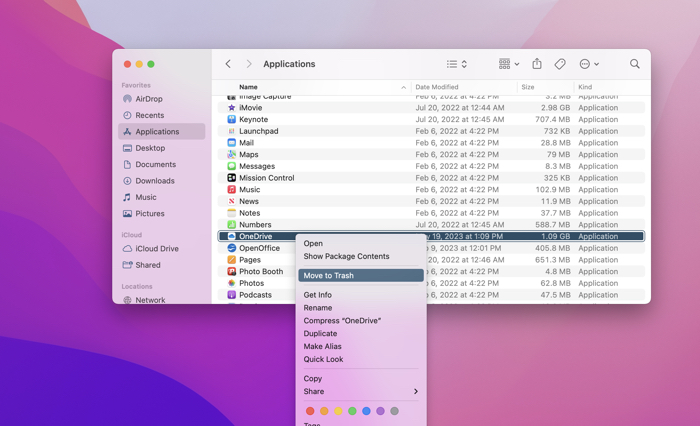700x426 pixels.
Task: Expand the Share submenu arrow
Action: coord(416,392)
